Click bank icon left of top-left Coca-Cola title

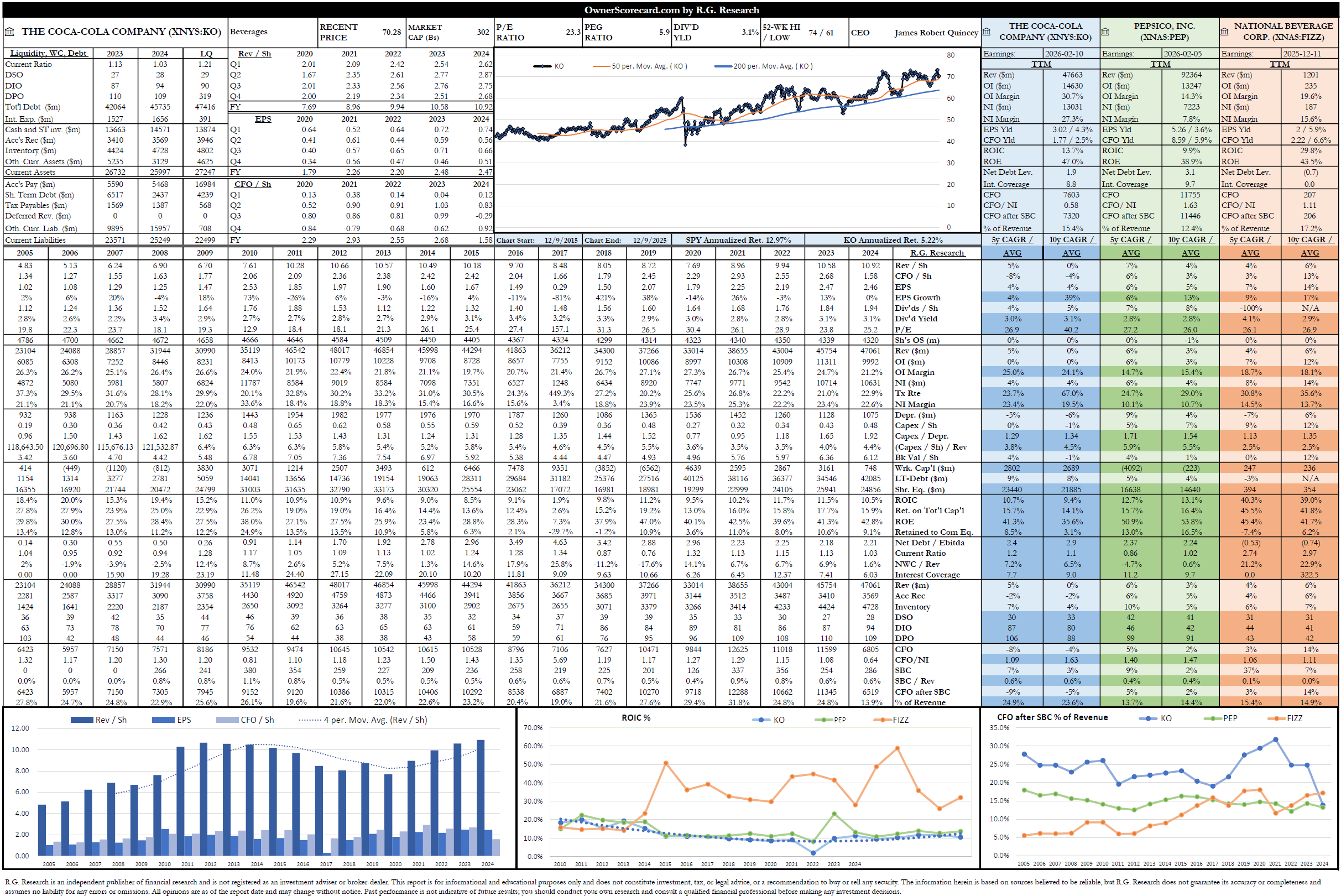[x=10, y=32]
